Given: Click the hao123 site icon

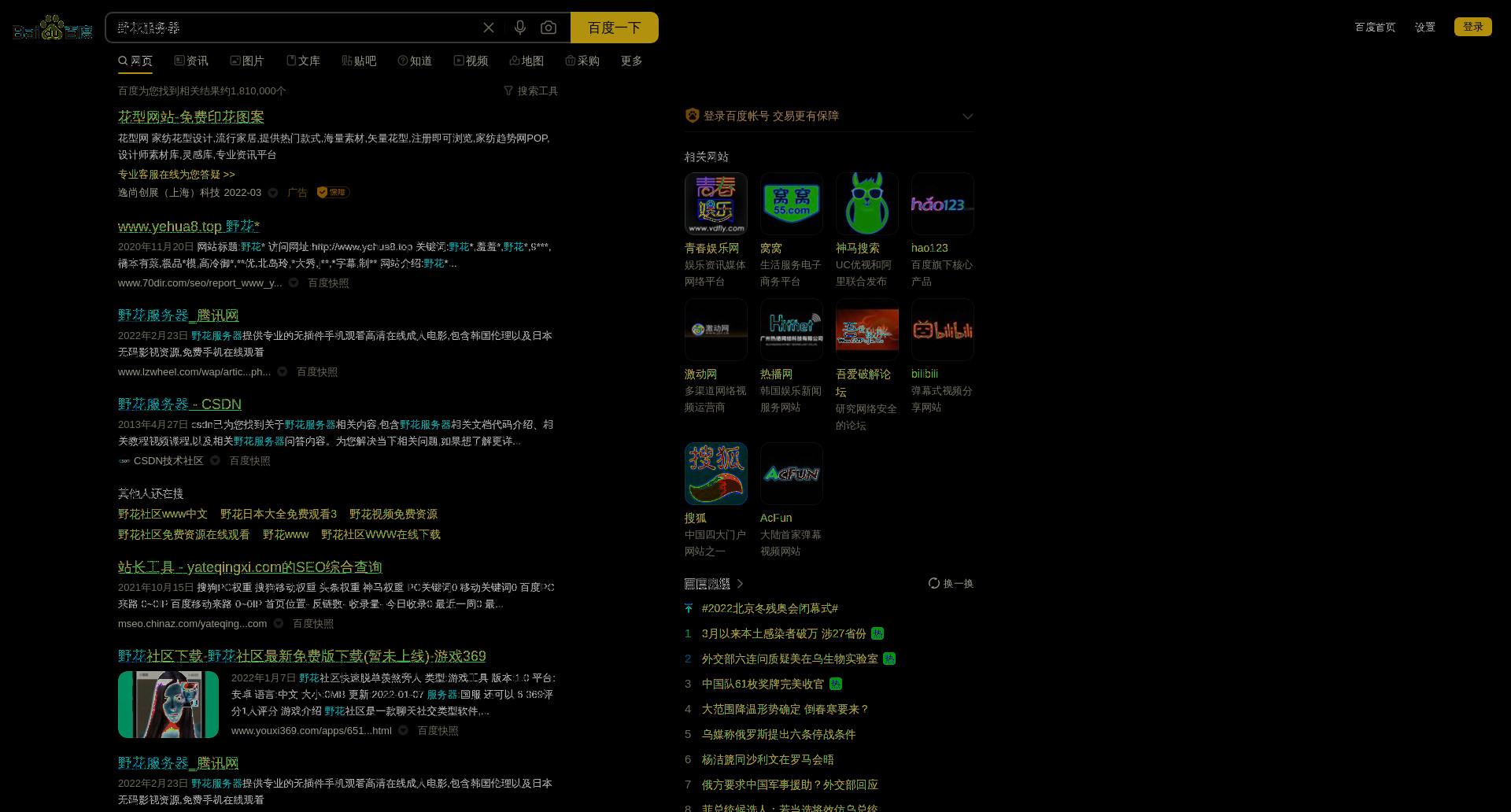Looking at the screenshot, I should click(x=943, y=204).
